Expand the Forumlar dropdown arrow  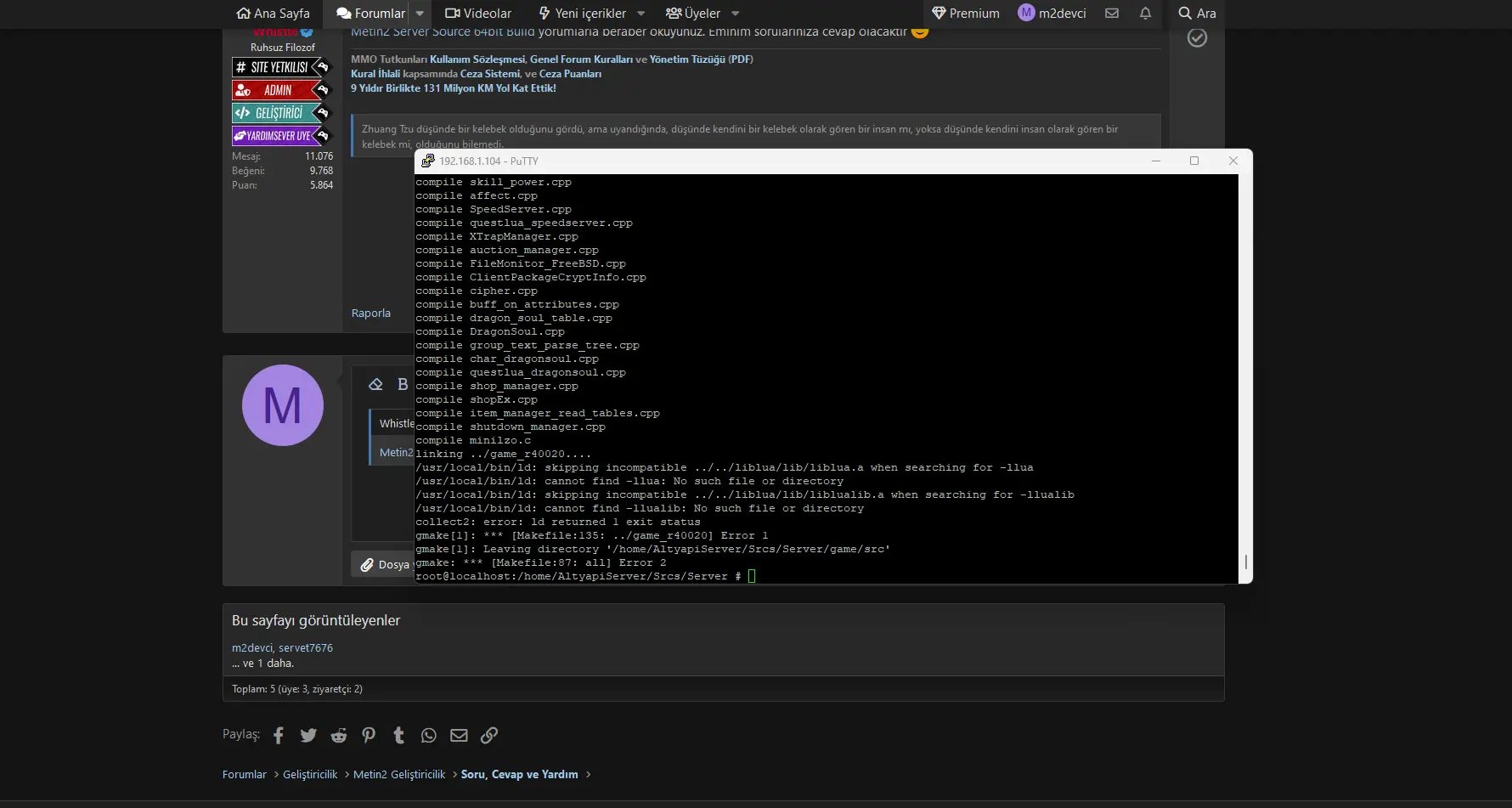(x=420, y=14)
